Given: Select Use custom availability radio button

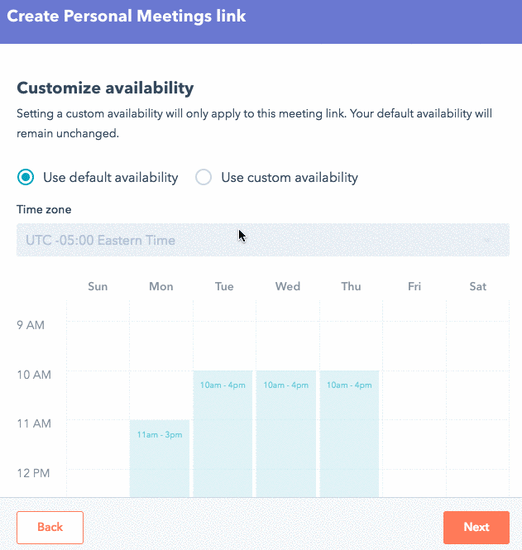Looking at the screenshot, I should pyautogui.click(x=203, y=177).
